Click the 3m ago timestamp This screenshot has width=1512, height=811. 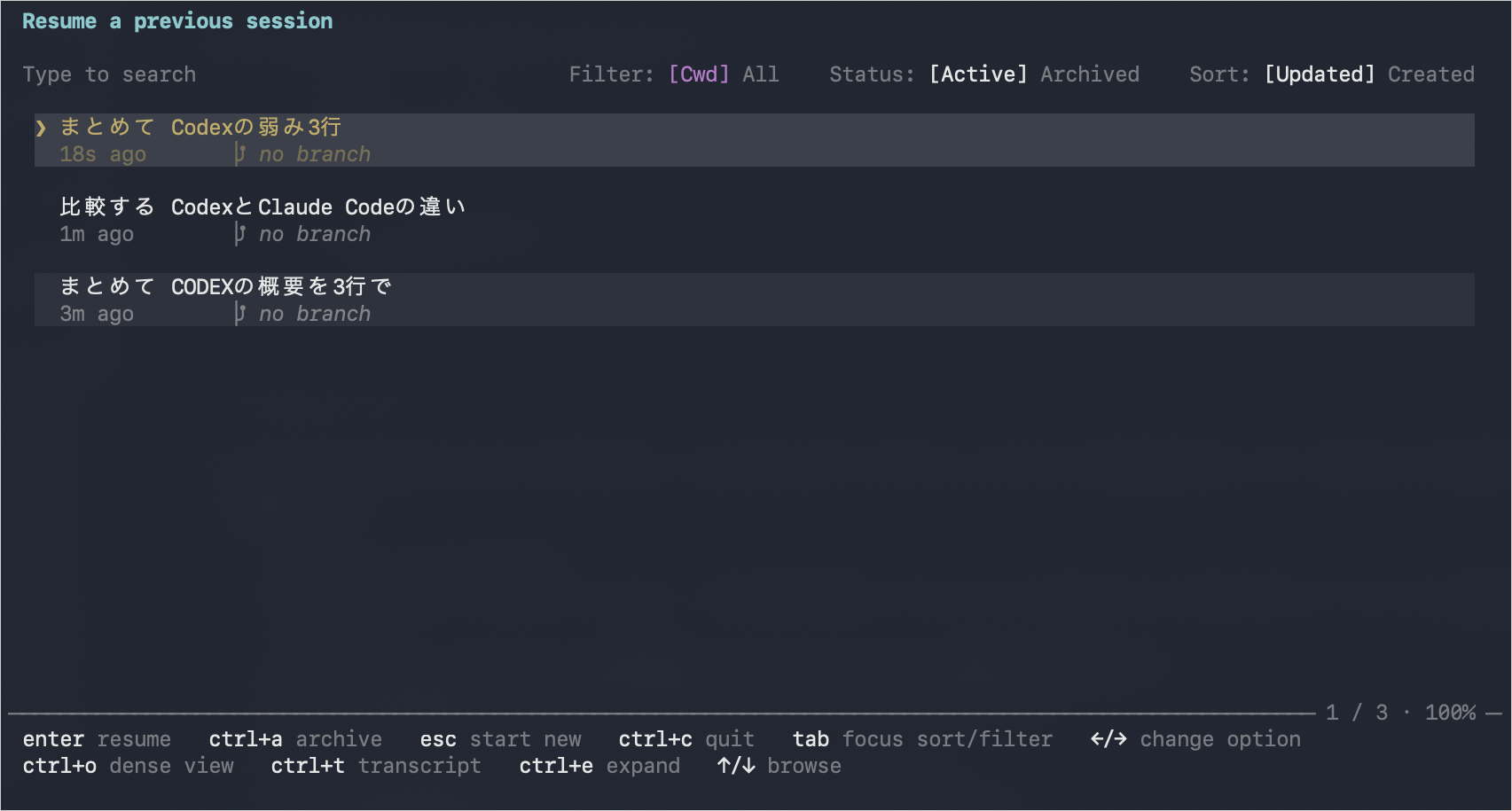click(x=97, y=314)
